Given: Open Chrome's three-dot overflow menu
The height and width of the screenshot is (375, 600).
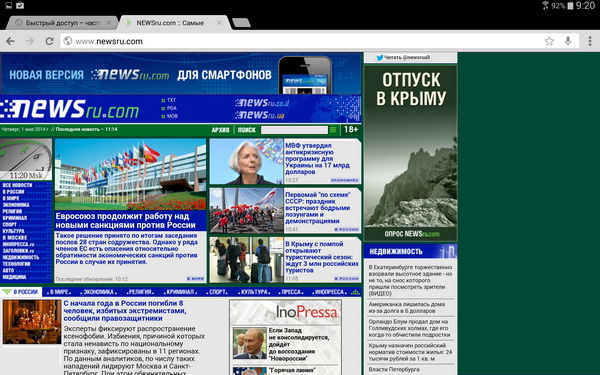Looking at the screenshot, I should (590, 41).
